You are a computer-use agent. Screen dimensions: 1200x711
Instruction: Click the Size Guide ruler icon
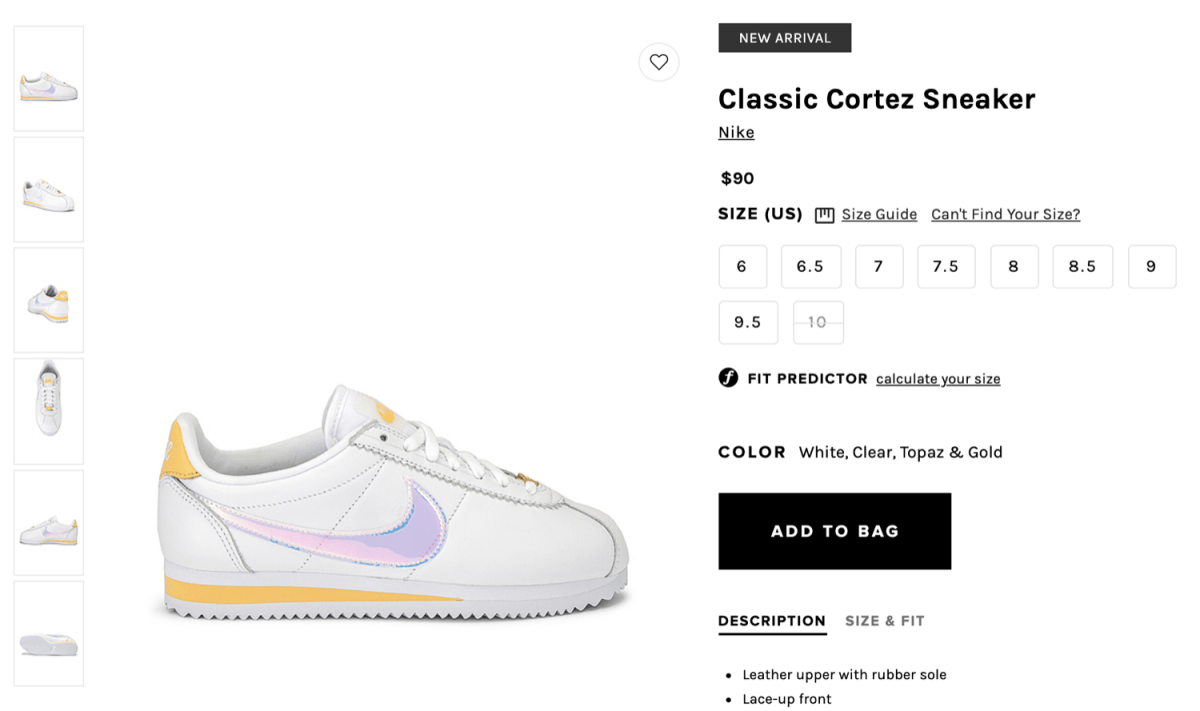(824, 215)
